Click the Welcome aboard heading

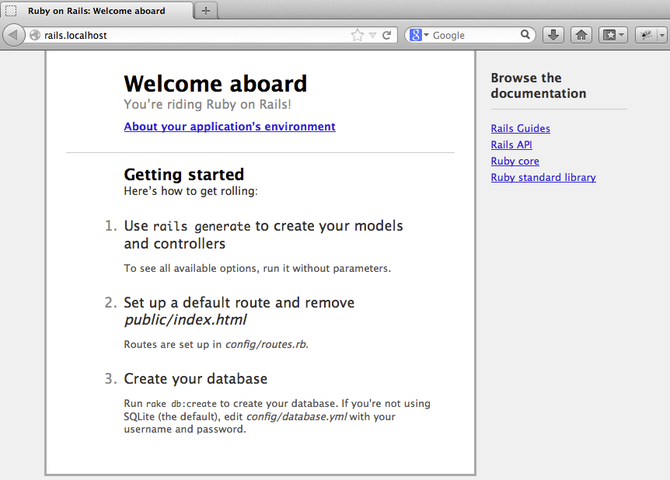click(x=215, y=83)
